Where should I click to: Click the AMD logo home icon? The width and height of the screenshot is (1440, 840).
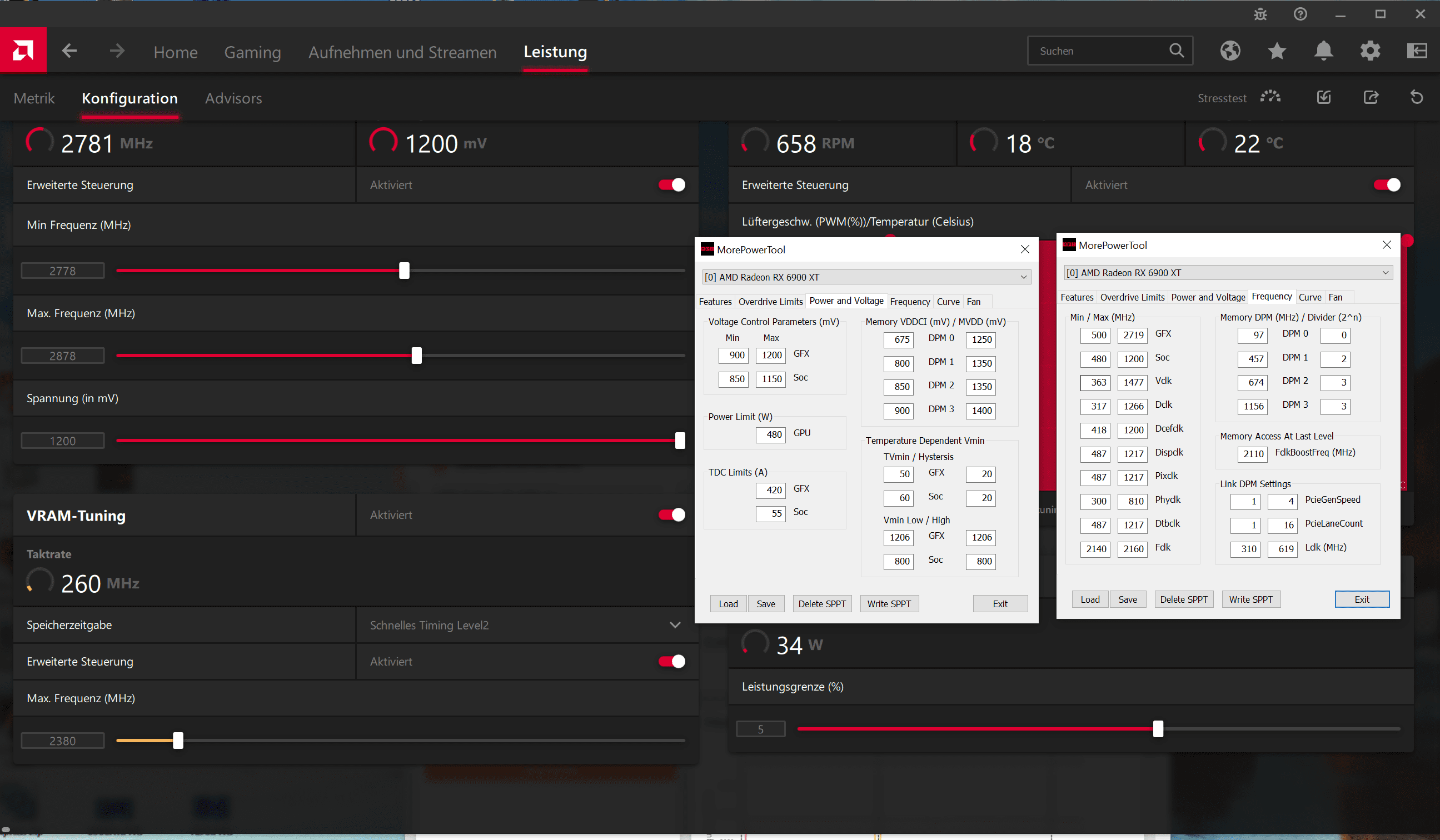(23, 51)
